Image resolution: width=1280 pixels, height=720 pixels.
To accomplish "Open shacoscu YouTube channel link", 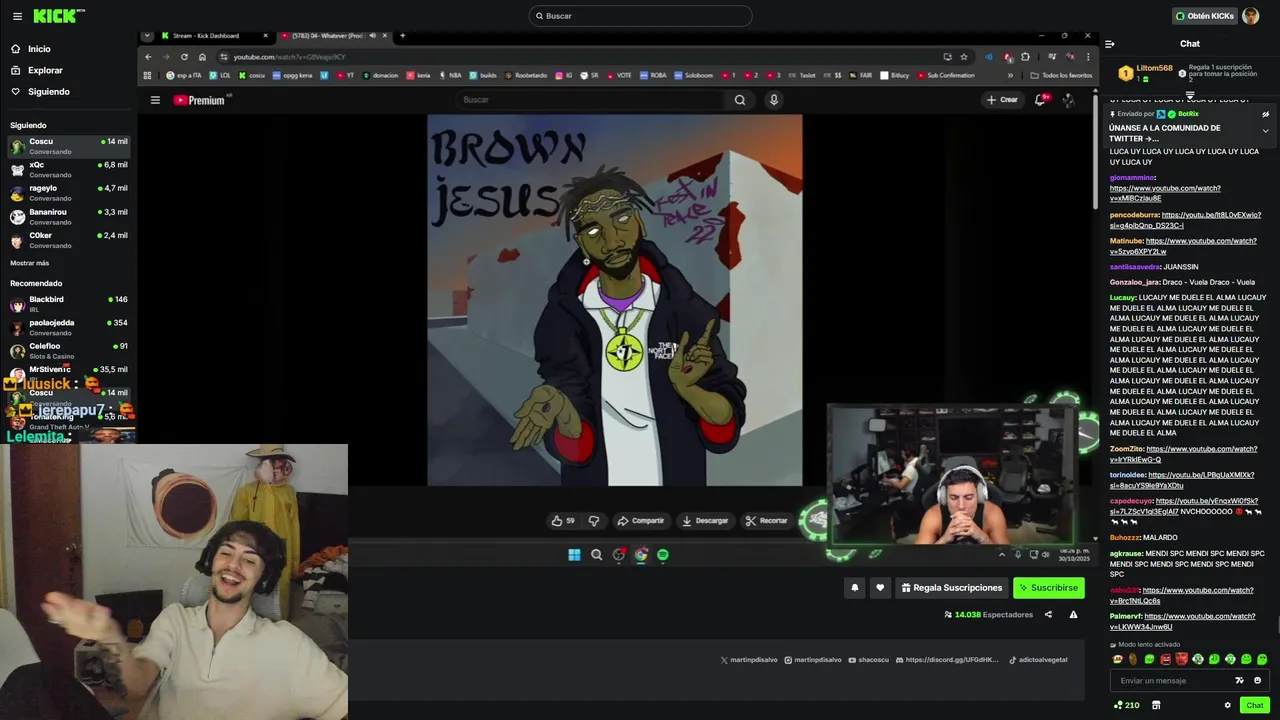I will pyautogui.click(x=869, y=660).
